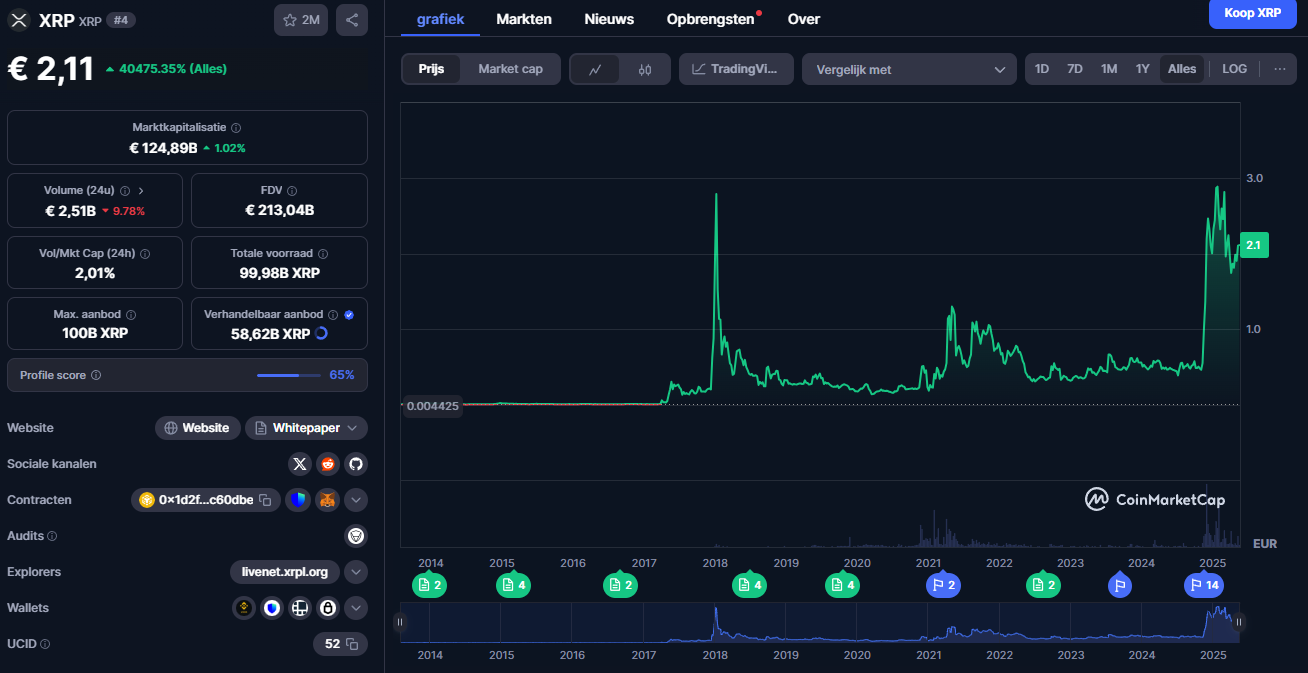
Task: Open the padlock wallet icon
Action: 327,608
